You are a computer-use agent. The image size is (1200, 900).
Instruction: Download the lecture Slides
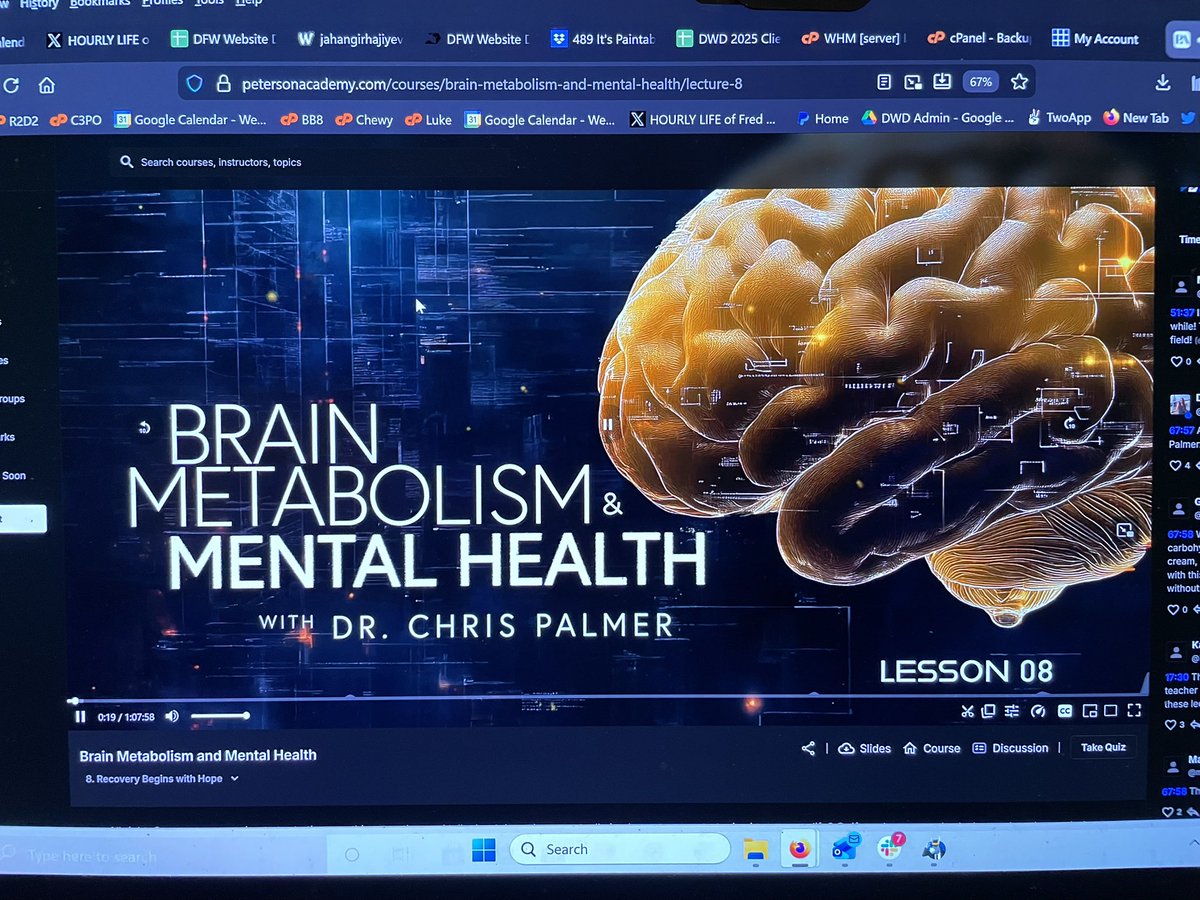(x=865, y=749)
